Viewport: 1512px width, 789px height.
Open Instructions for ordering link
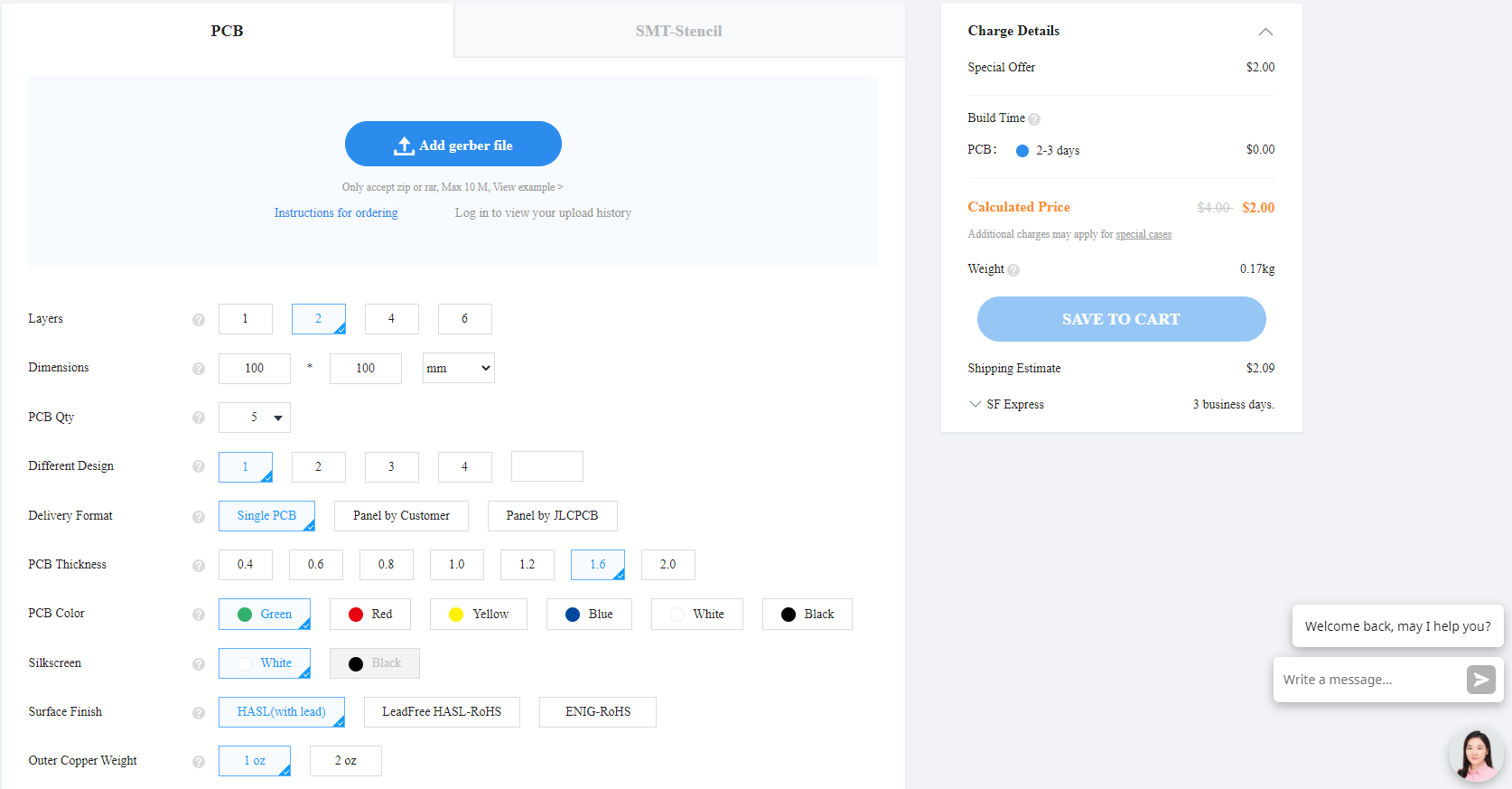click(x=336, y=213)
